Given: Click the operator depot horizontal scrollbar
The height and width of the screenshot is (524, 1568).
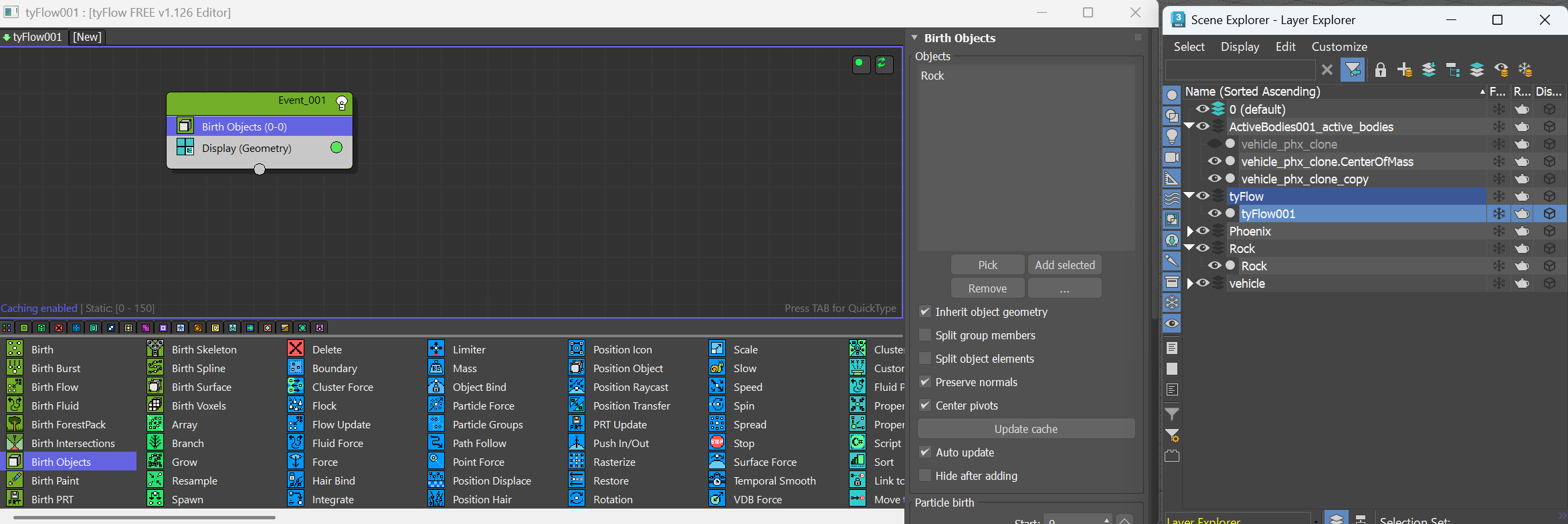Looking at the screenshot, I should pyautogui.click(x=144, y=517).
